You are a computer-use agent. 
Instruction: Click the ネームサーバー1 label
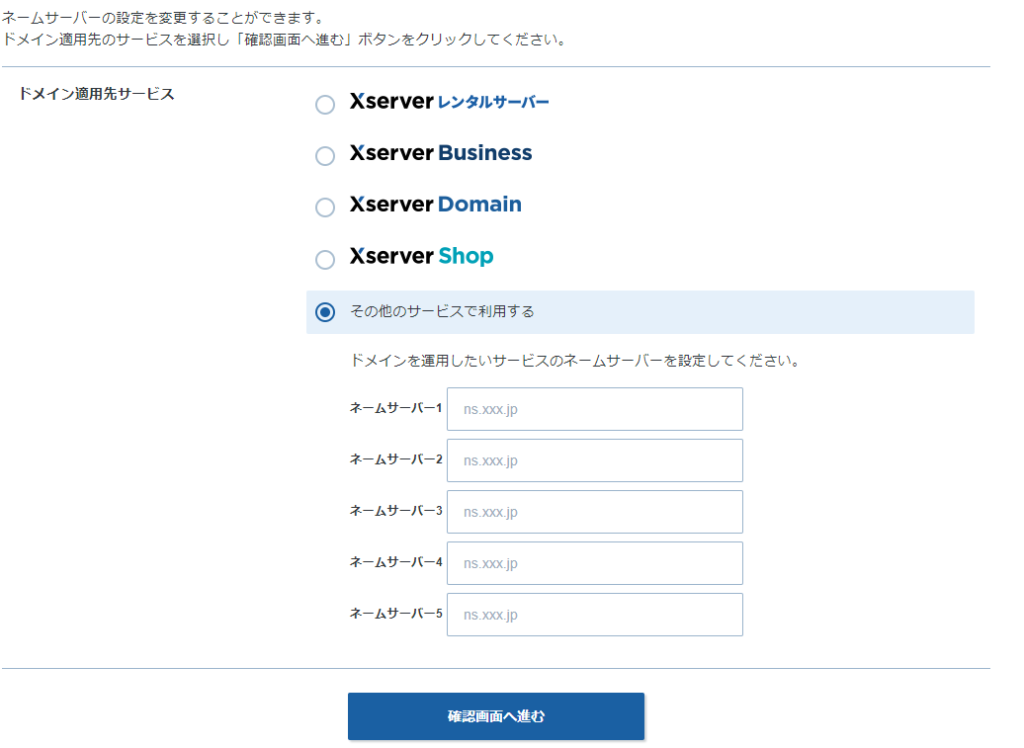pos(396,408)
